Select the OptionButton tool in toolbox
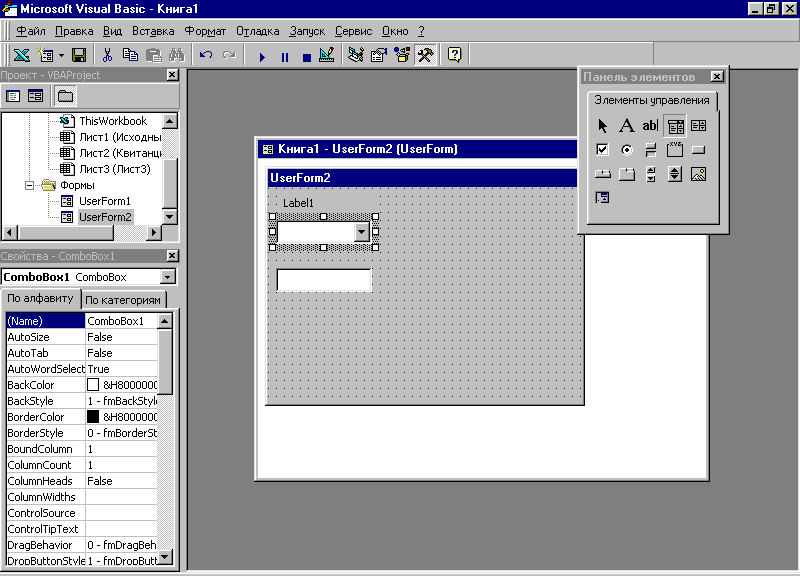Screen dimensions: 800x576 [x=627, y=149]
